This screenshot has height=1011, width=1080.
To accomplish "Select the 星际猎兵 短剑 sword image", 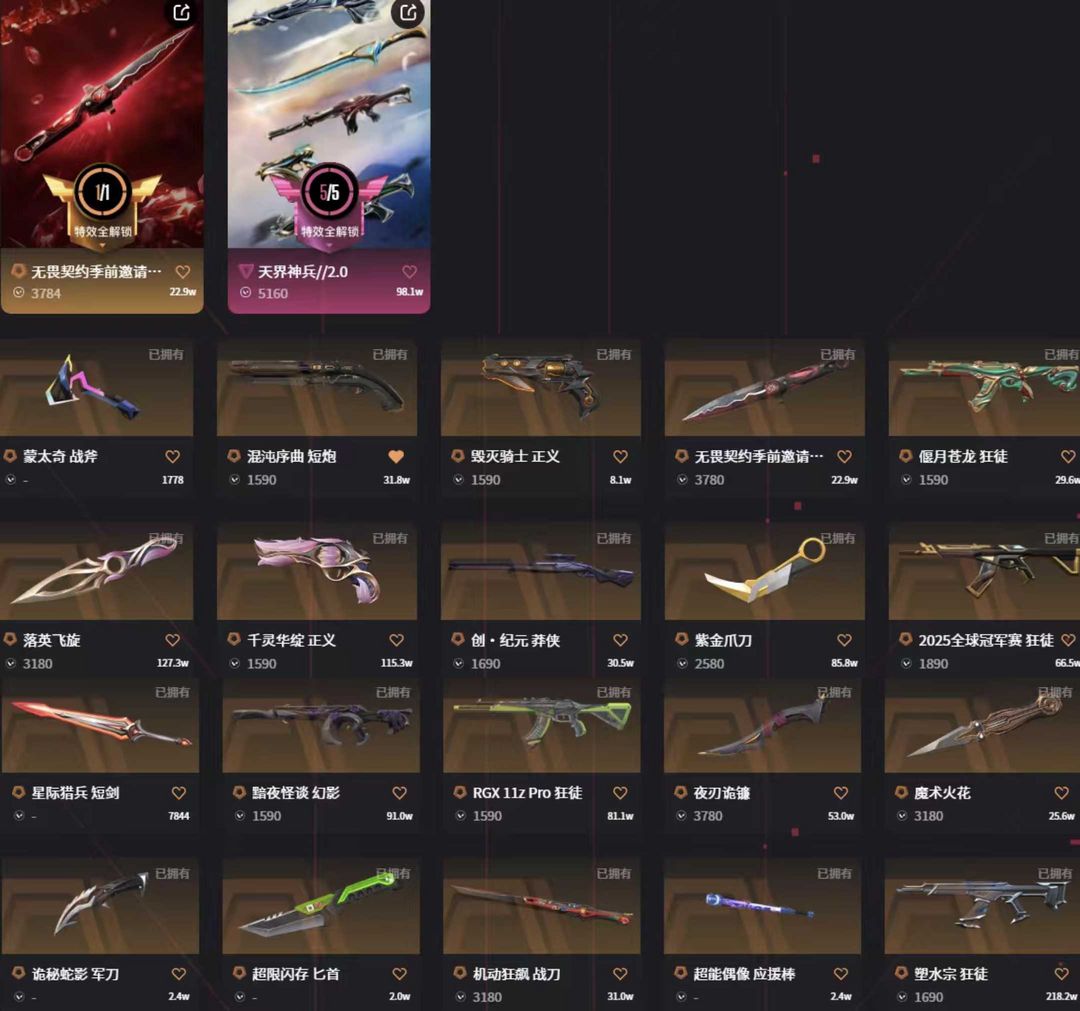I will click(x=101, y=726).
